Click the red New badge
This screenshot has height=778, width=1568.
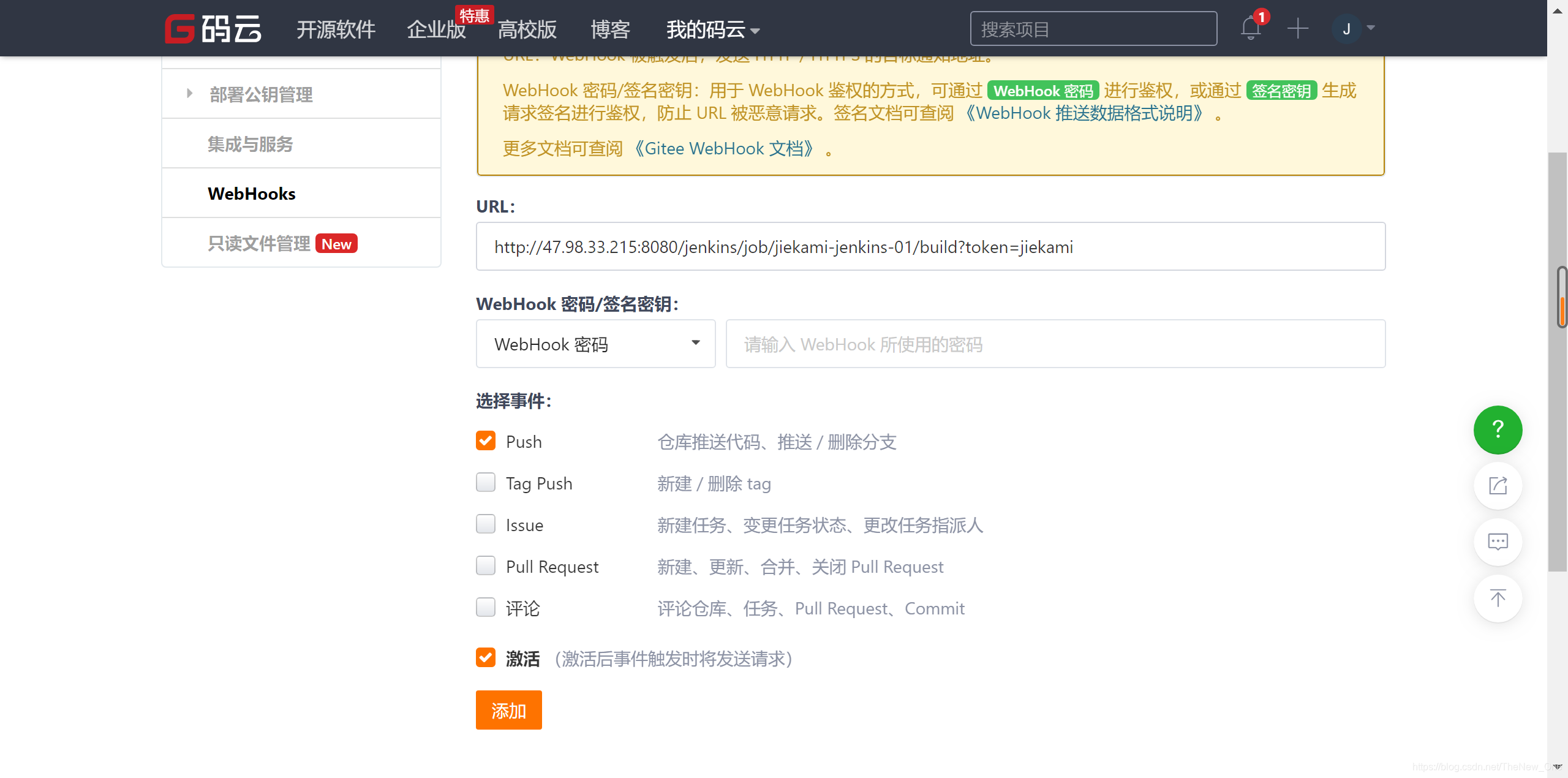[336, 244]
